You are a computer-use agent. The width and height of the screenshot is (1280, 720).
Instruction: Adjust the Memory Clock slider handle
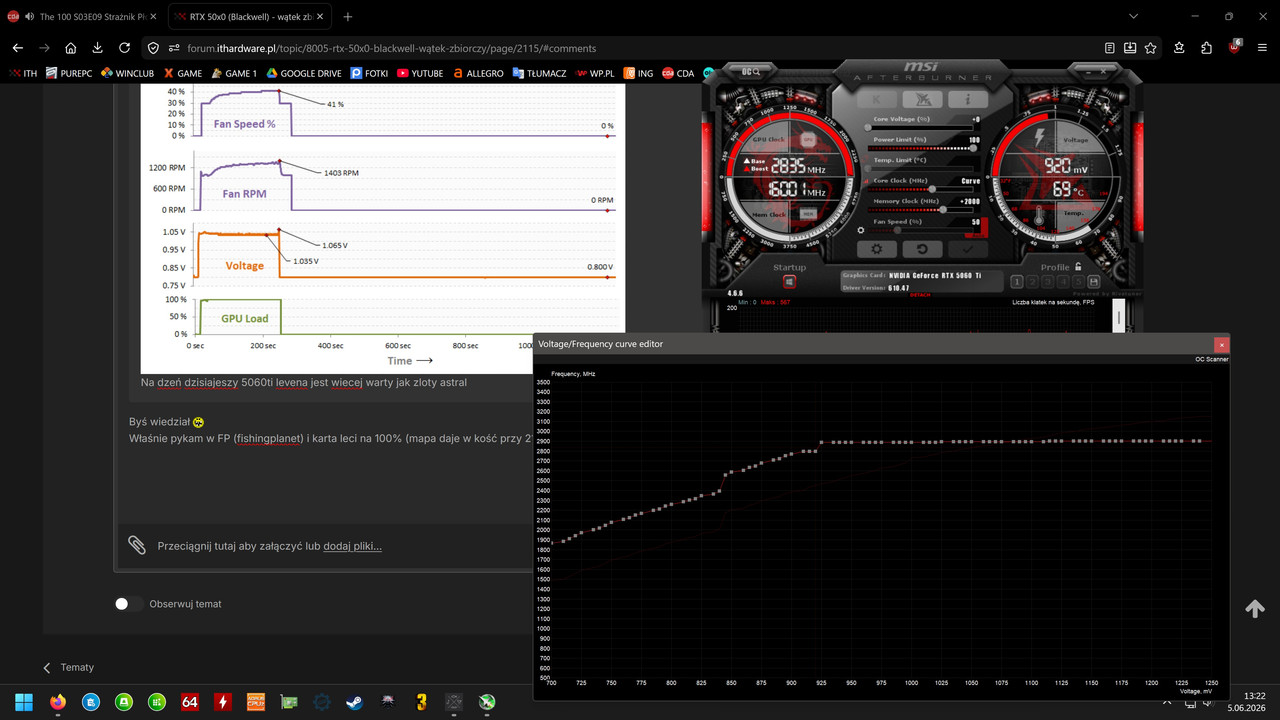(x=942, y=209)
